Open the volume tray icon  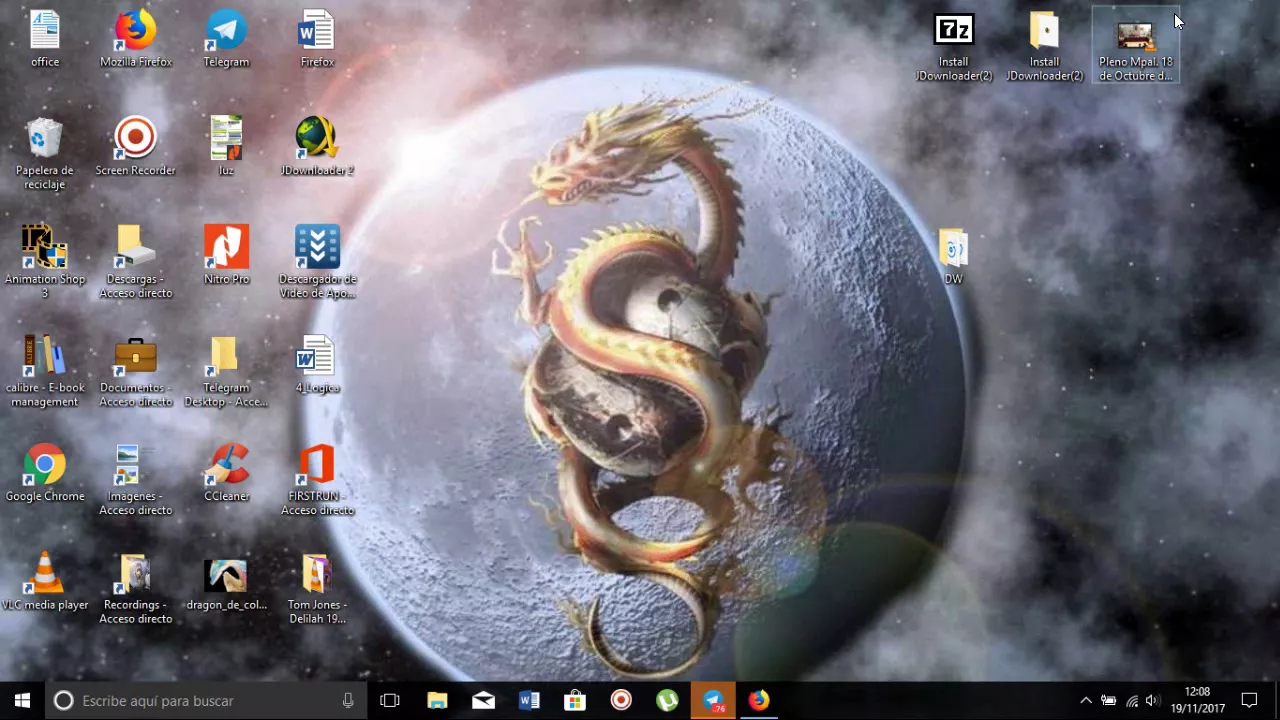(1153, 701)
